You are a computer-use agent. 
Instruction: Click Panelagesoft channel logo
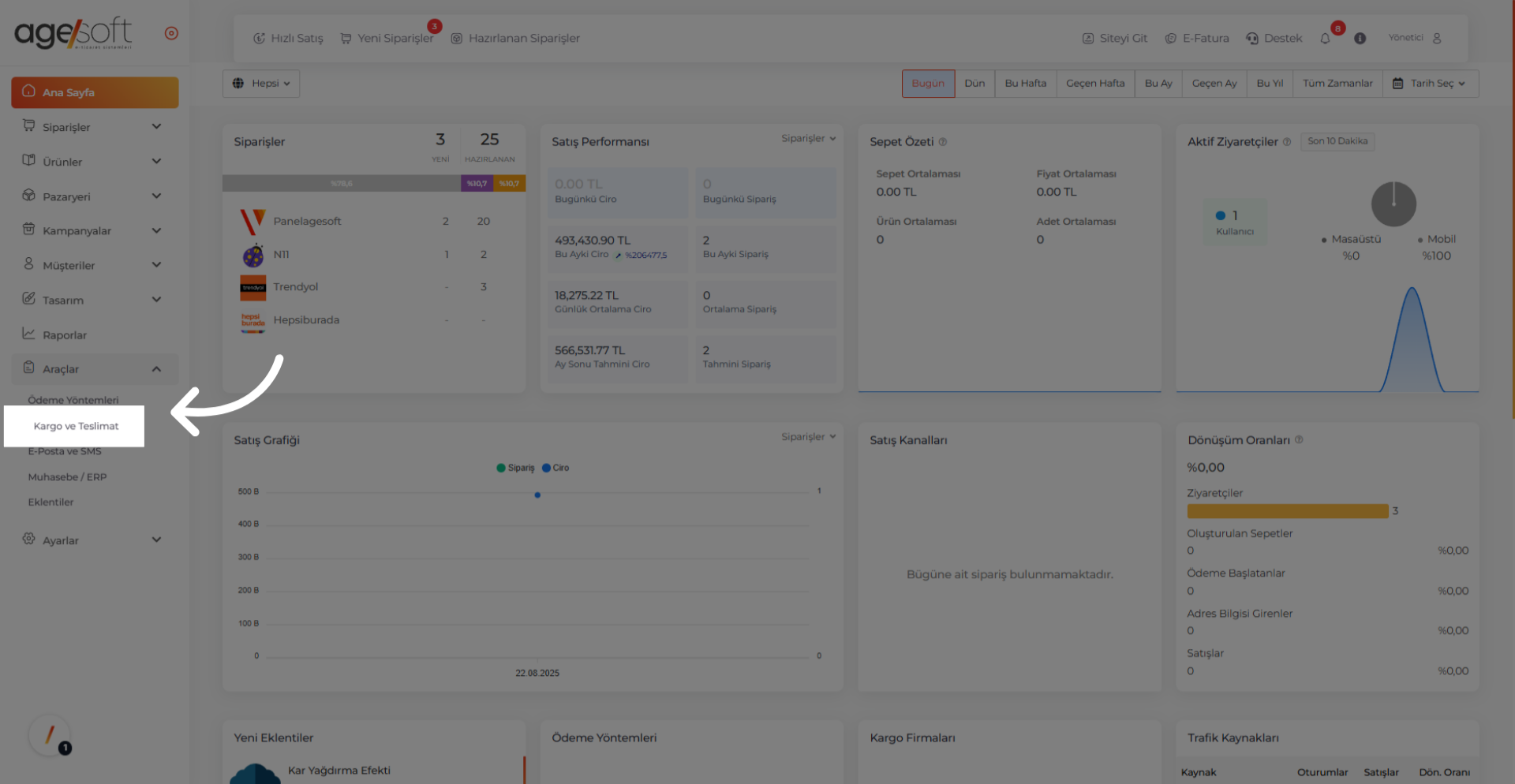[x=253, y=222]
